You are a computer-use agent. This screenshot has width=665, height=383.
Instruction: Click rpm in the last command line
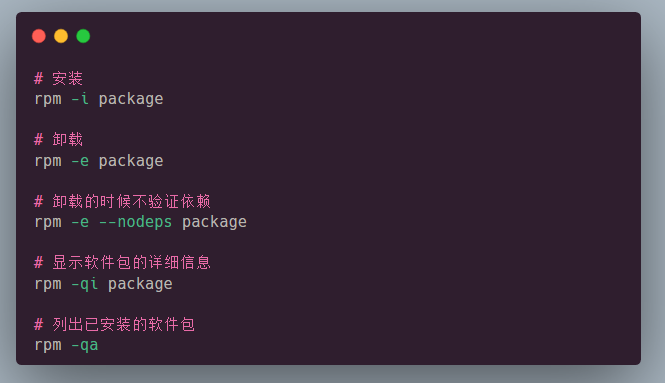click(x=48, y=346)
